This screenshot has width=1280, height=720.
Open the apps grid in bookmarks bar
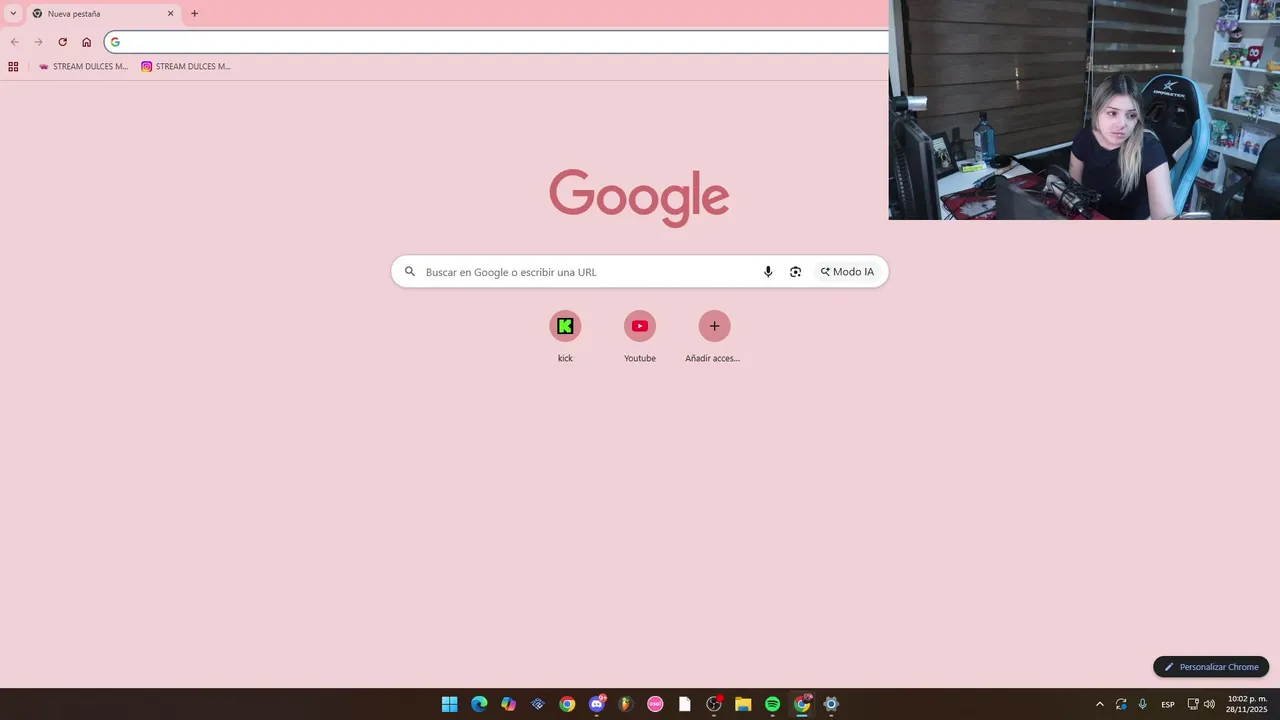(x=13, y=67)
